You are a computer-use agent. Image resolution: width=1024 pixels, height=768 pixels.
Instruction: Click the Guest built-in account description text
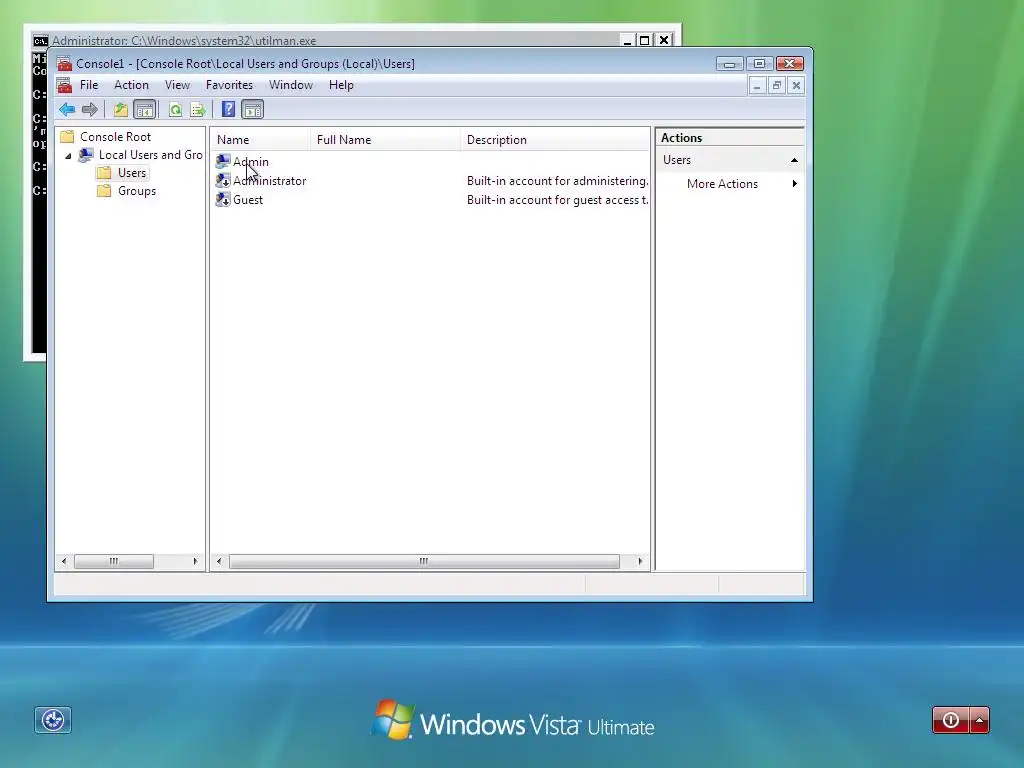coord(558,200)
